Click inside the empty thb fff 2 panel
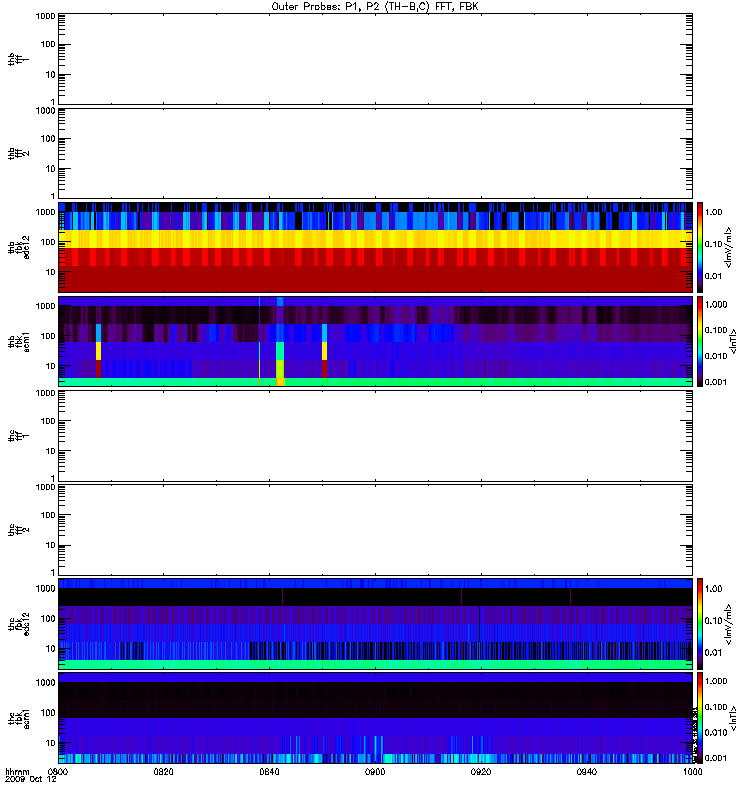The image size is (750, 800). 375,153
